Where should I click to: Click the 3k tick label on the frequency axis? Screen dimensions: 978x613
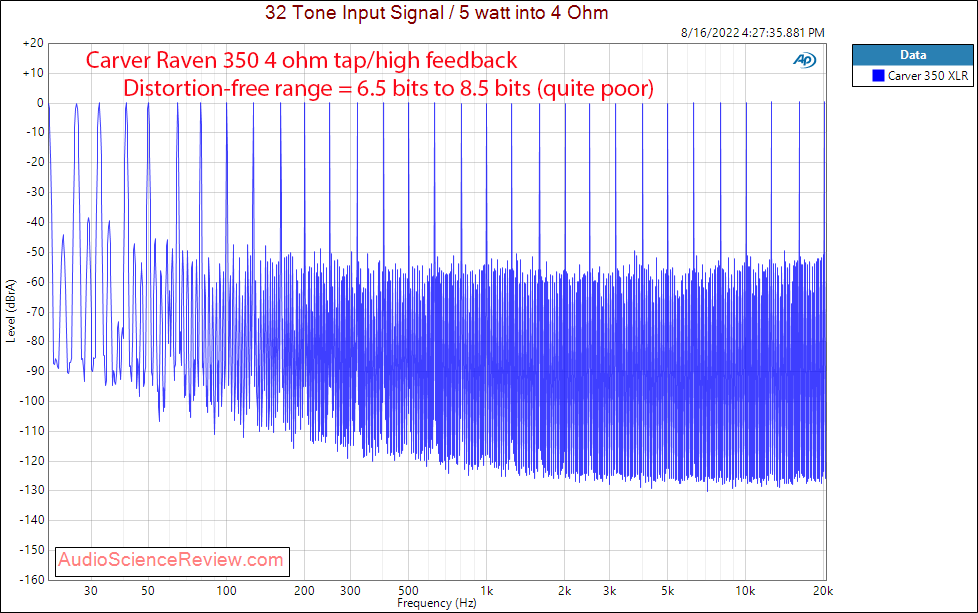tap(610, 591)
